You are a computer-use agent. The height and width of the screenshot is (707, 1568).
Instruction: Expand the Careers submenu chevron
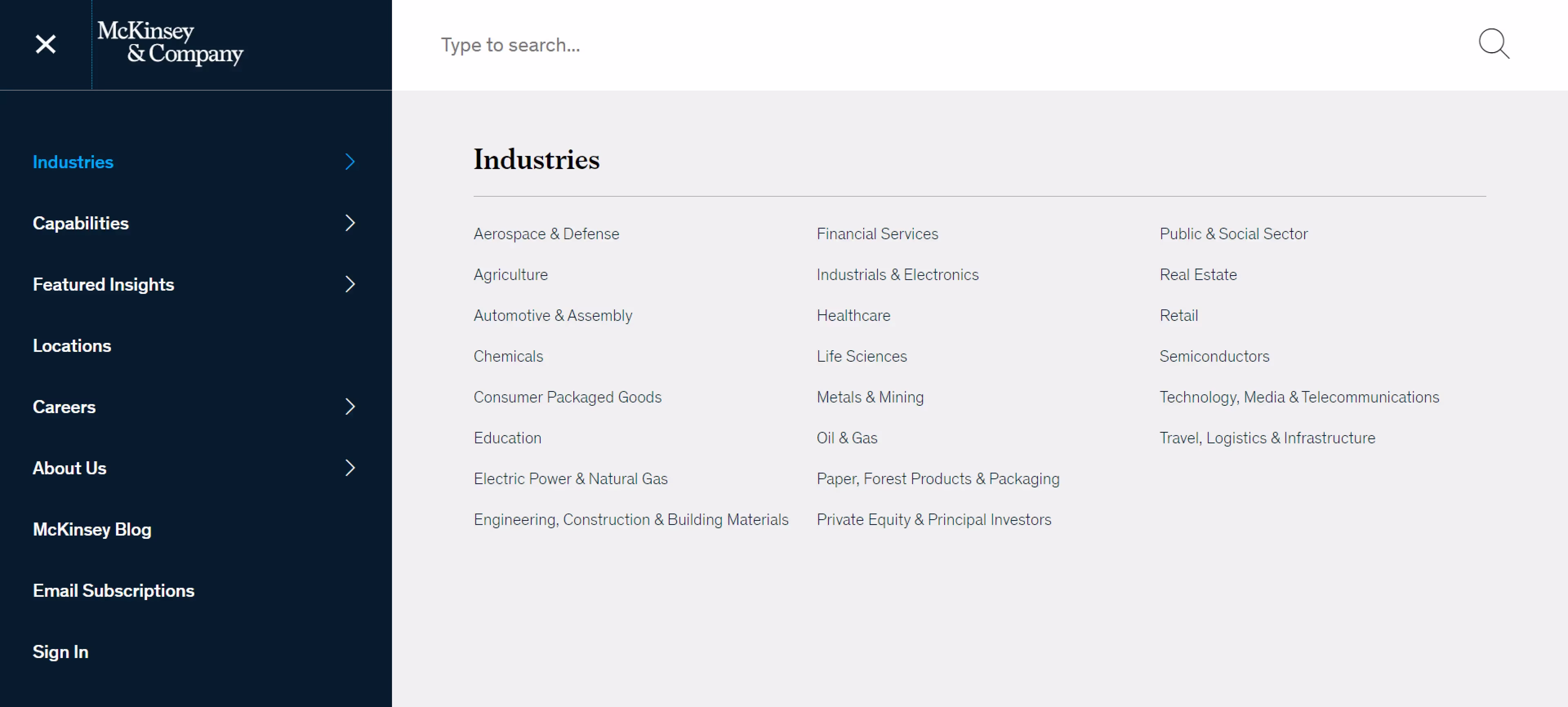tap(350, 407)
